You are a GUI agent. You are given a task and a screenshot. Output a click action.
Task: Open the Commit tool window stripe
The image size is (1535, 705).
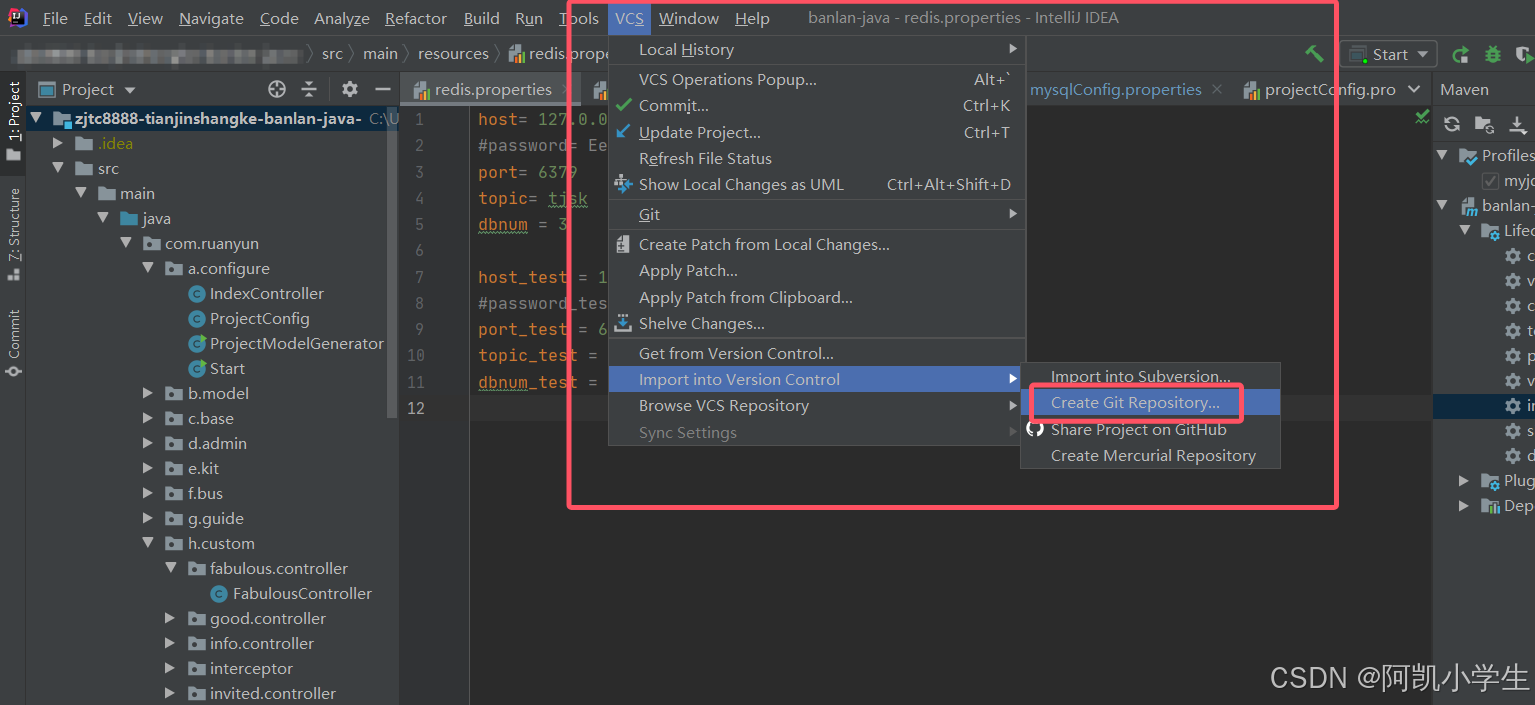click(14, 343)
